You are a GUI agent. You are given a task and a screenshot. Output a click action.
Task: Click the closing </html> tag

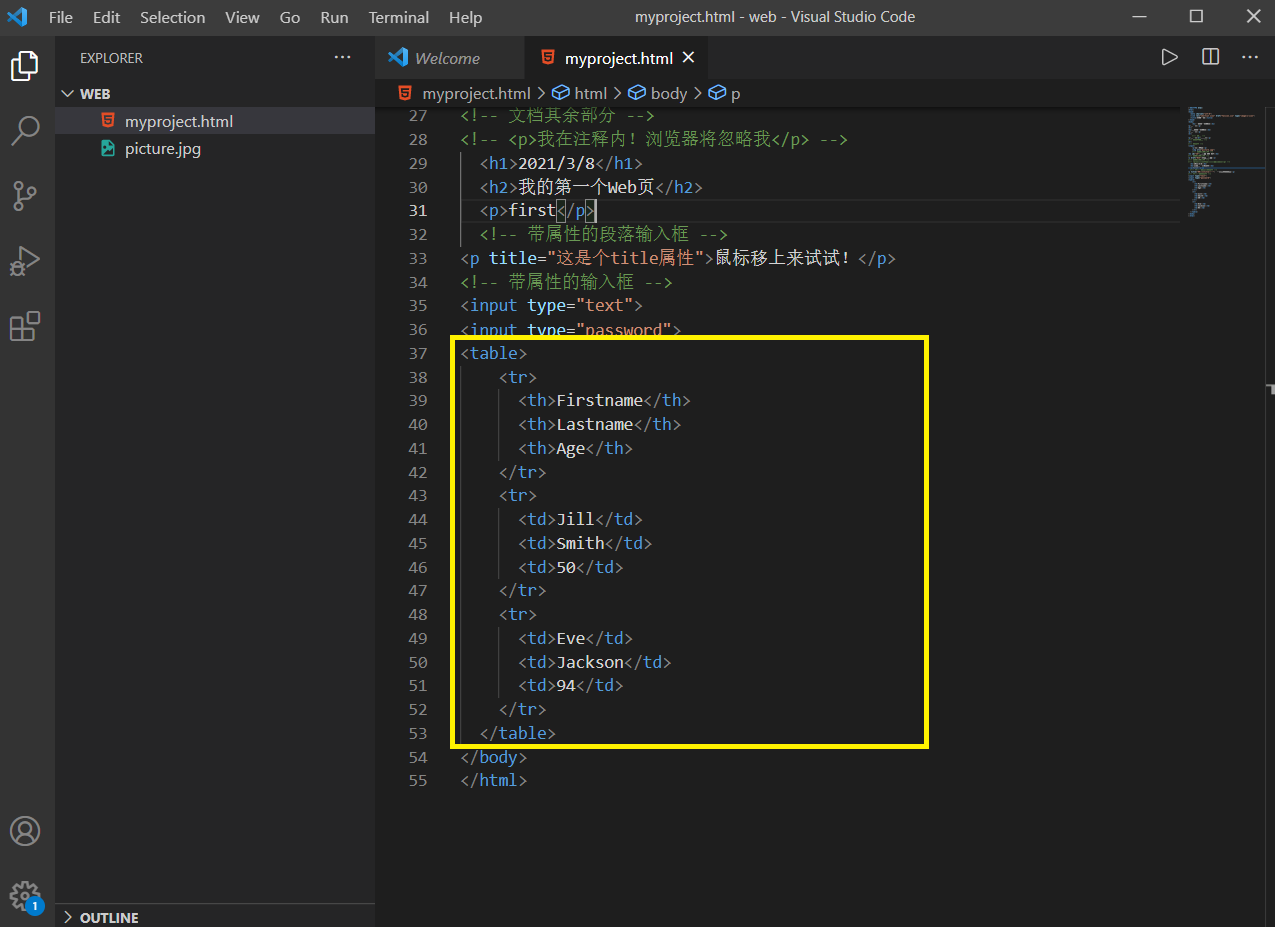[494, 780]
